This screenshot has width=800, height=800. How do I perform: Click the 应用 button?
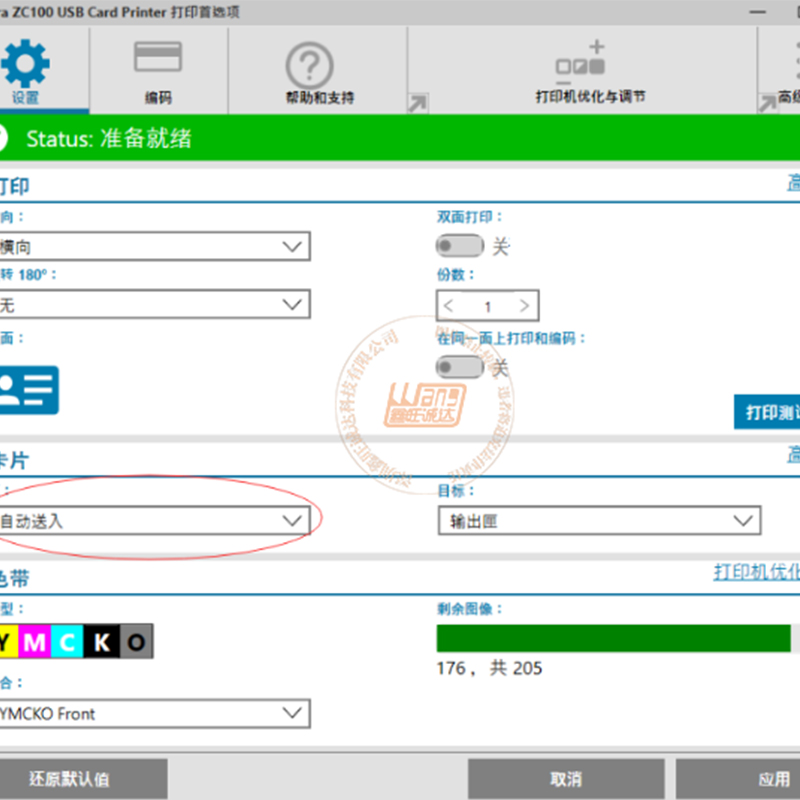738,779
